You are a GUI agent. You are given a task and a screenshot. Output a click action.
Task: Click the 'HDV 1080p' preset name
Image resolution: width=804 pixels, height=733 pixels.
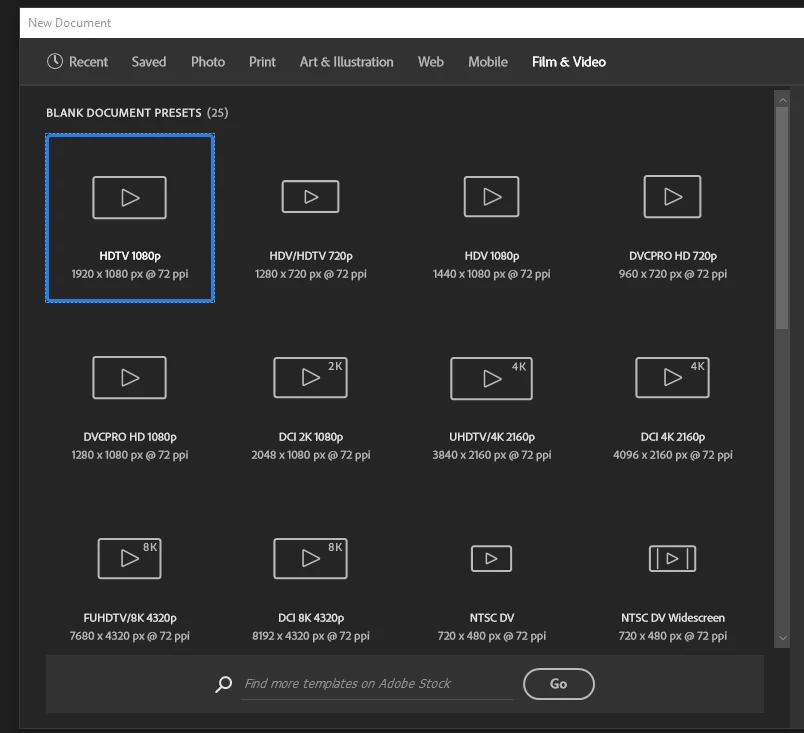492,256
